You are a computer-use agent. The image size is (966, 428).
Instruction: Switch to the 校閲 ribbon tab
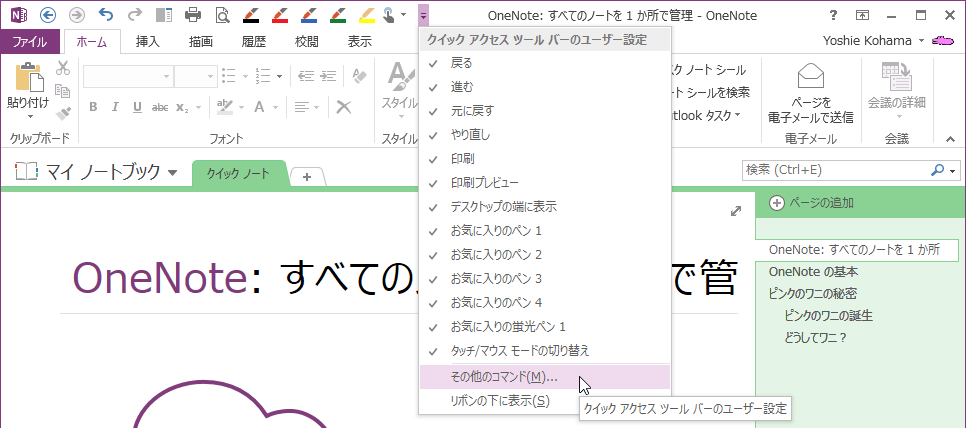point(307,42)
